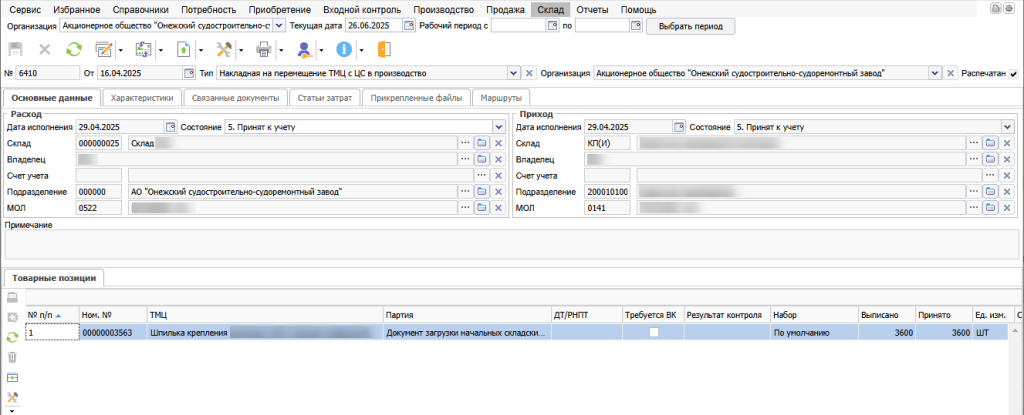Open the Склад menu
1024x415 pixels.
[x=551, y=10]
